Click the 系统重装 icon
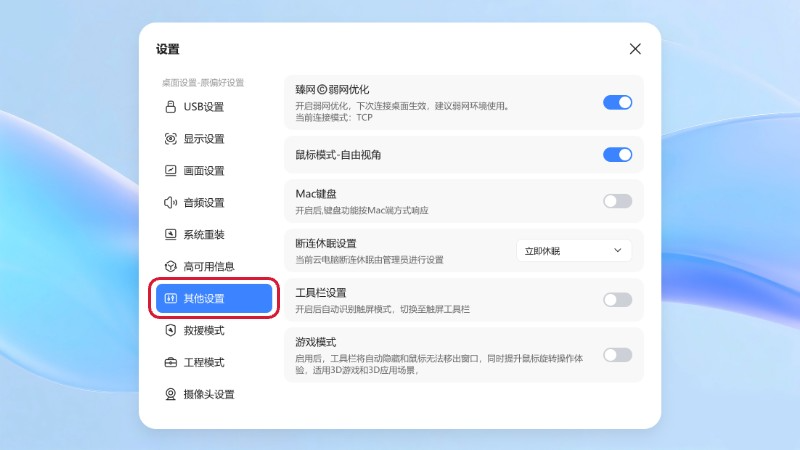Viewport: 800px width, 450px height. 170,234
